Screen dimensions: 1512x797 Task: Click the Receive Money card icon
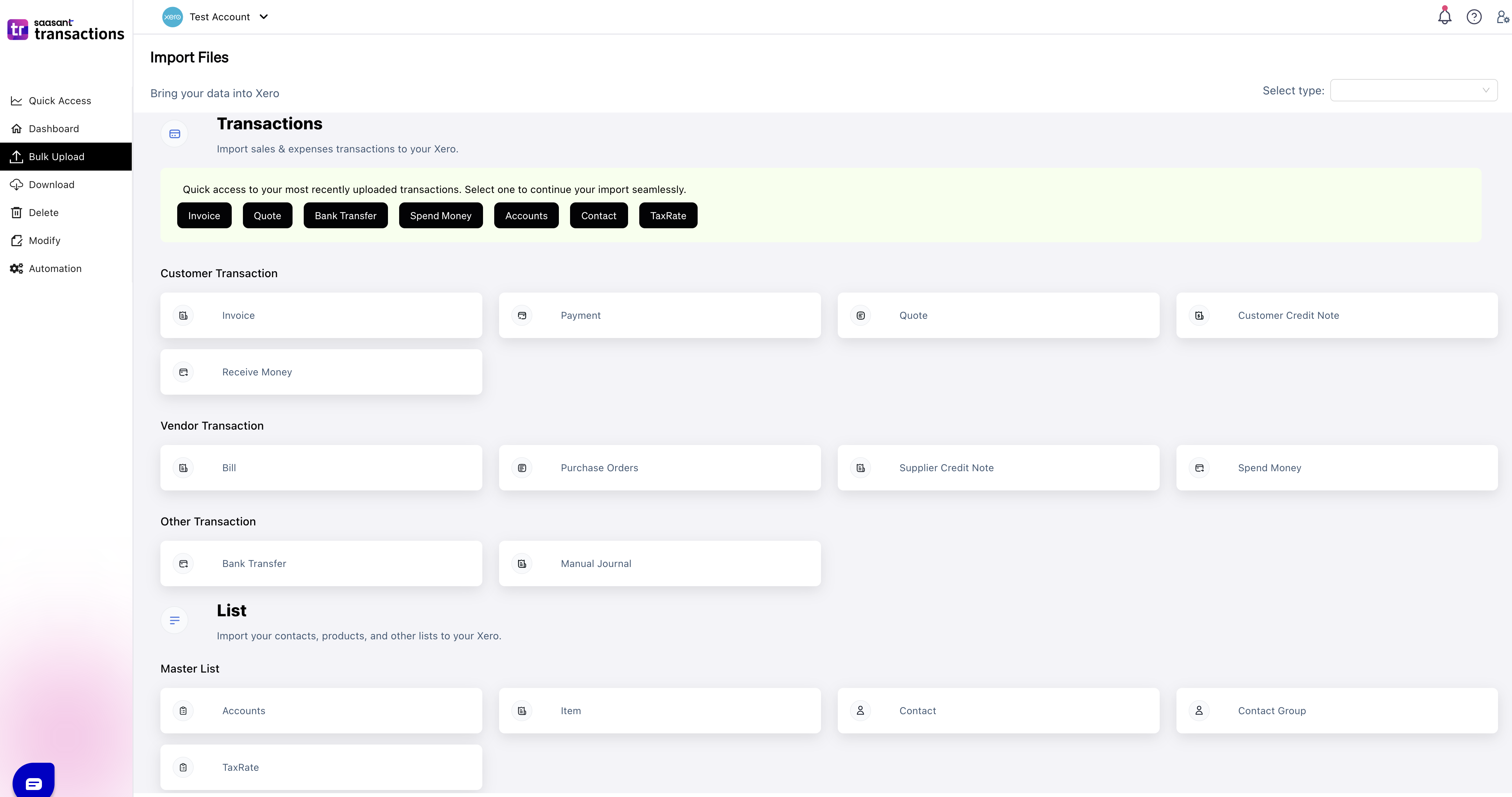(183, 372)
